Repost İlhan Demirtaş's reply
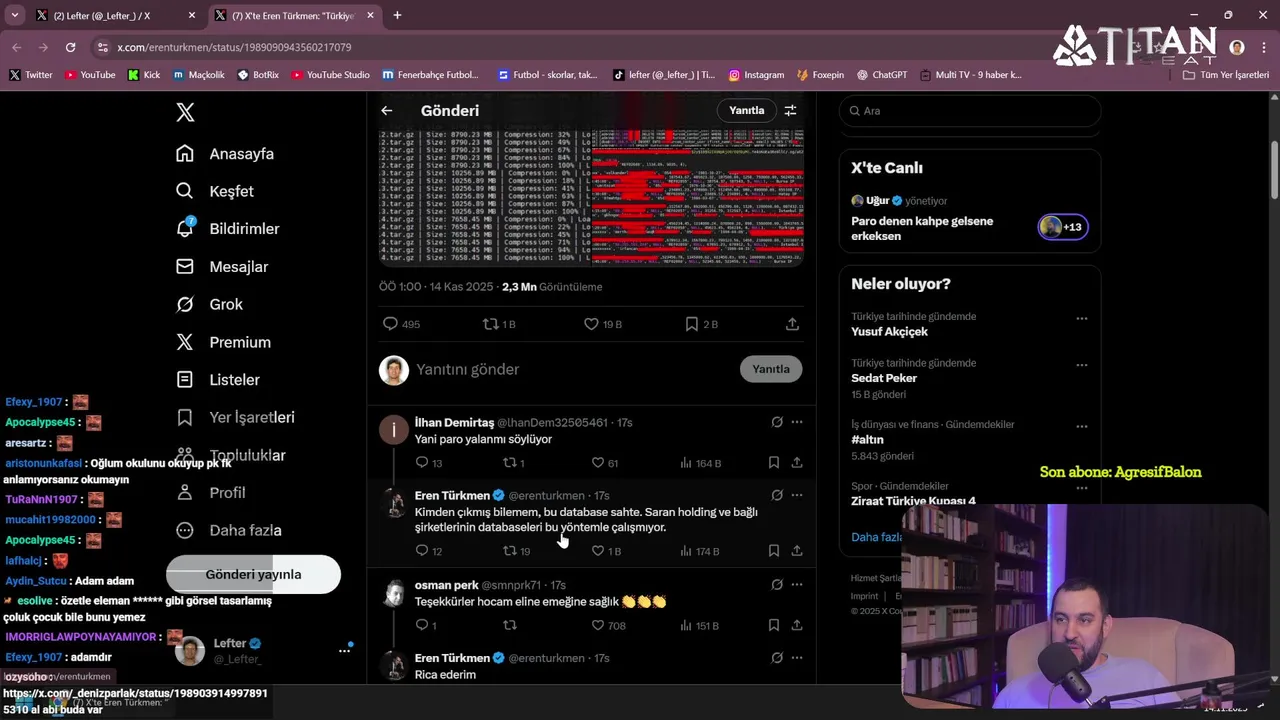Screen dimensions: 1280x720 pyautogui.click(x=513, y=463)
